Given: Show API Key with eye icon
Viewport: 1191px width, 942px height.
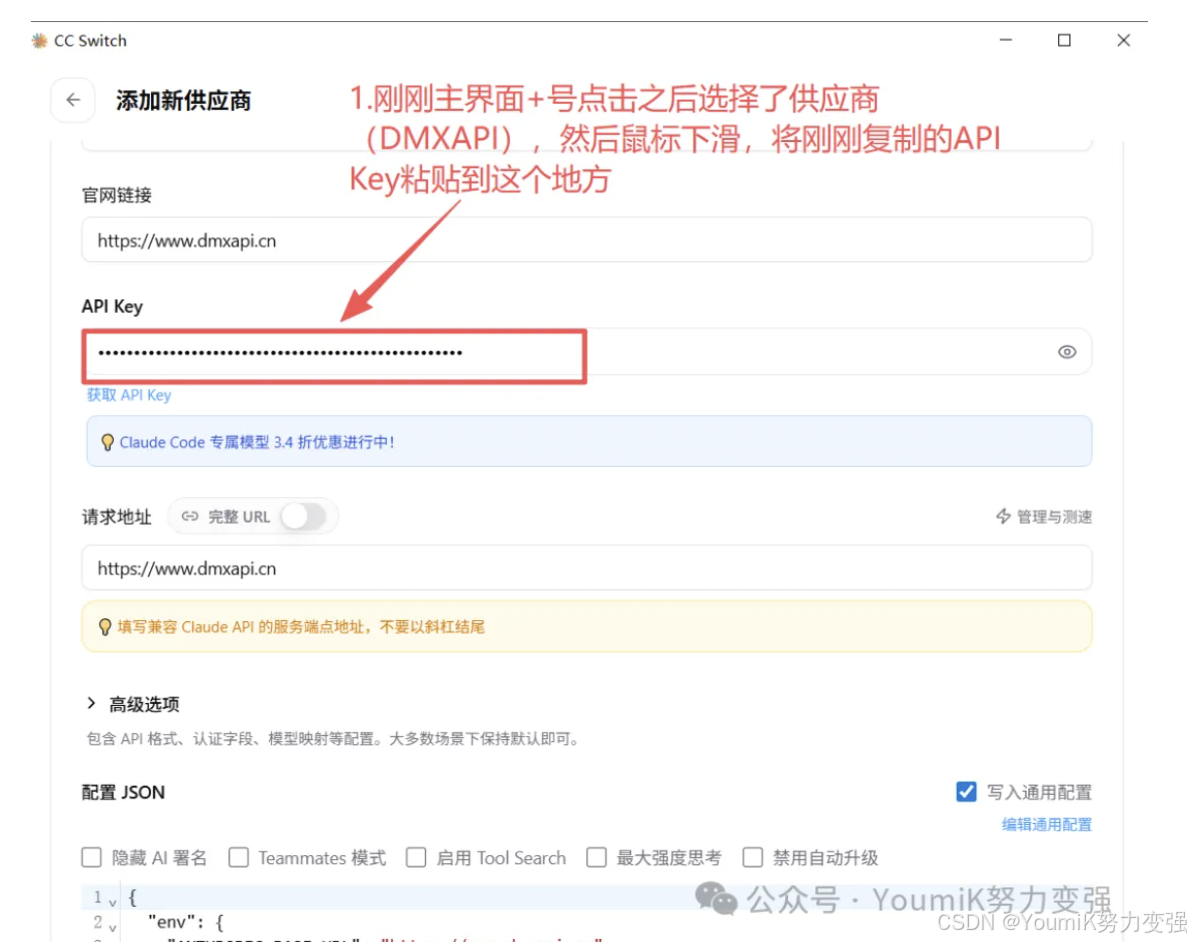Looking at the screenshot, I should pos(1066,352).
